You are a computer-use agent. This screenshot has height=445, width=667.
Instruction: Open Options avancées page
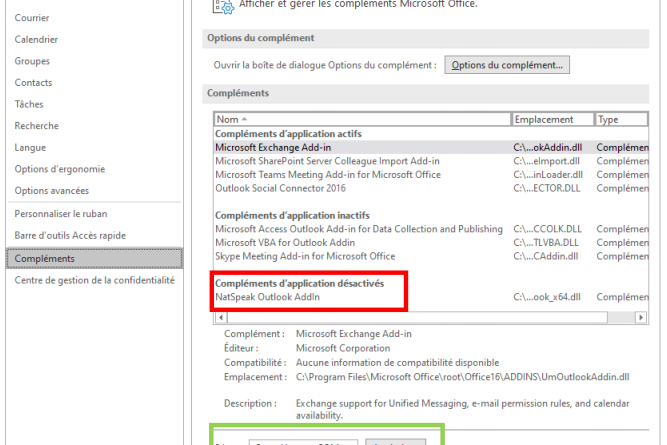51,191
